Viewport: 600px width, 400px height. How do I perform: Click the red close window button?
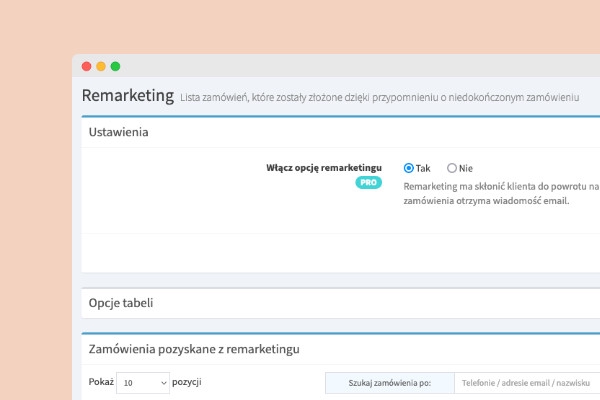tap(86, 66)
